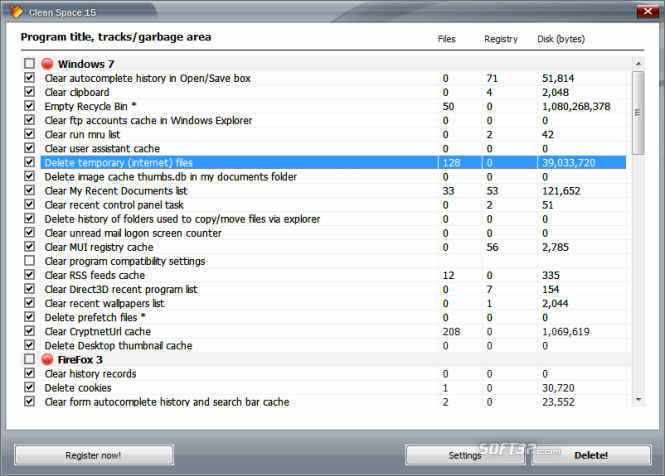Click the Clean Space 15 app icon
This screenshot has width=665, height=476.
[x=16, y=11]
